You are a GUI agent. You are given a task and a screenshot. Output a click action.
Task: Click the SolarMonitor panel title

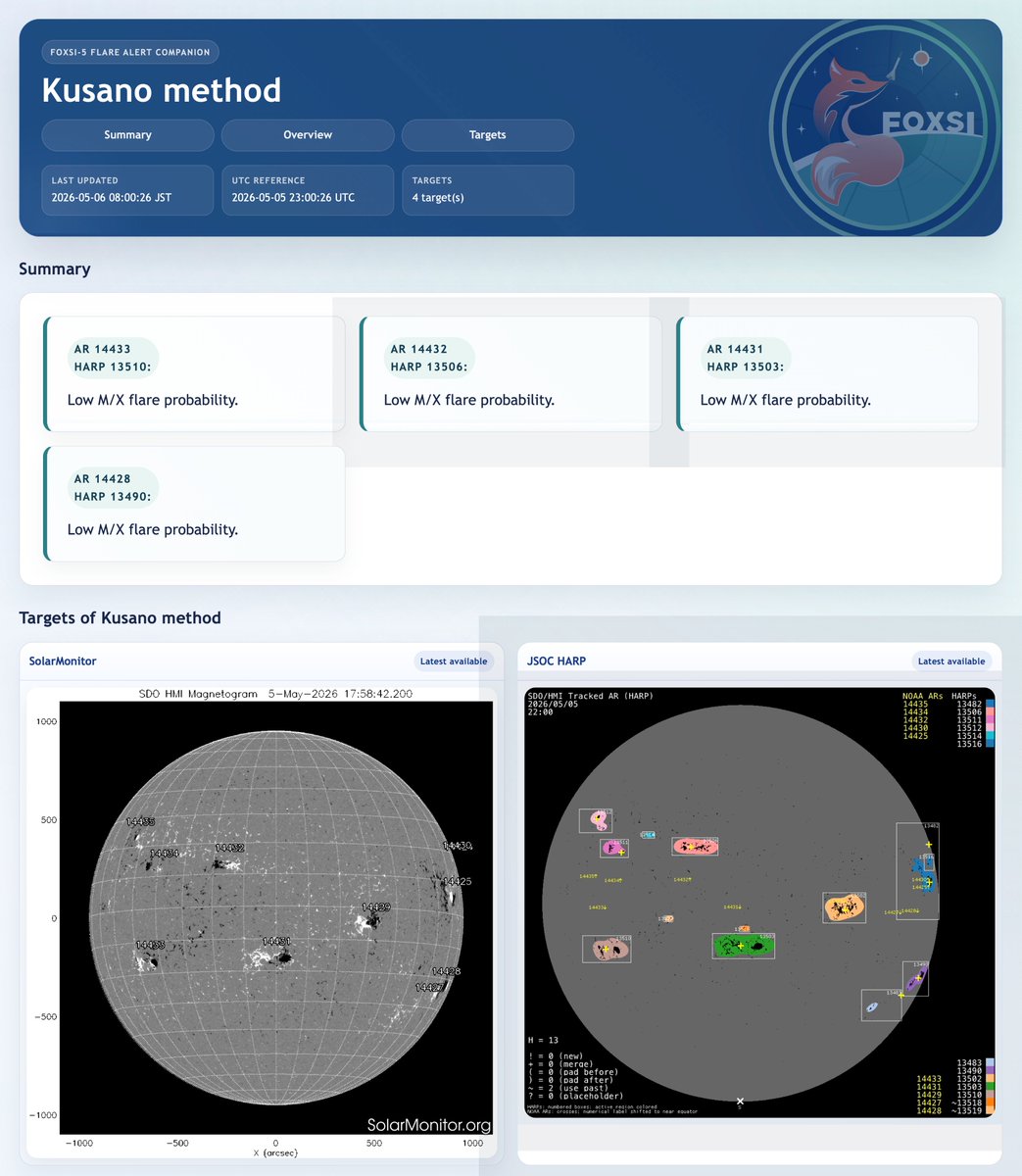[63, 661]
